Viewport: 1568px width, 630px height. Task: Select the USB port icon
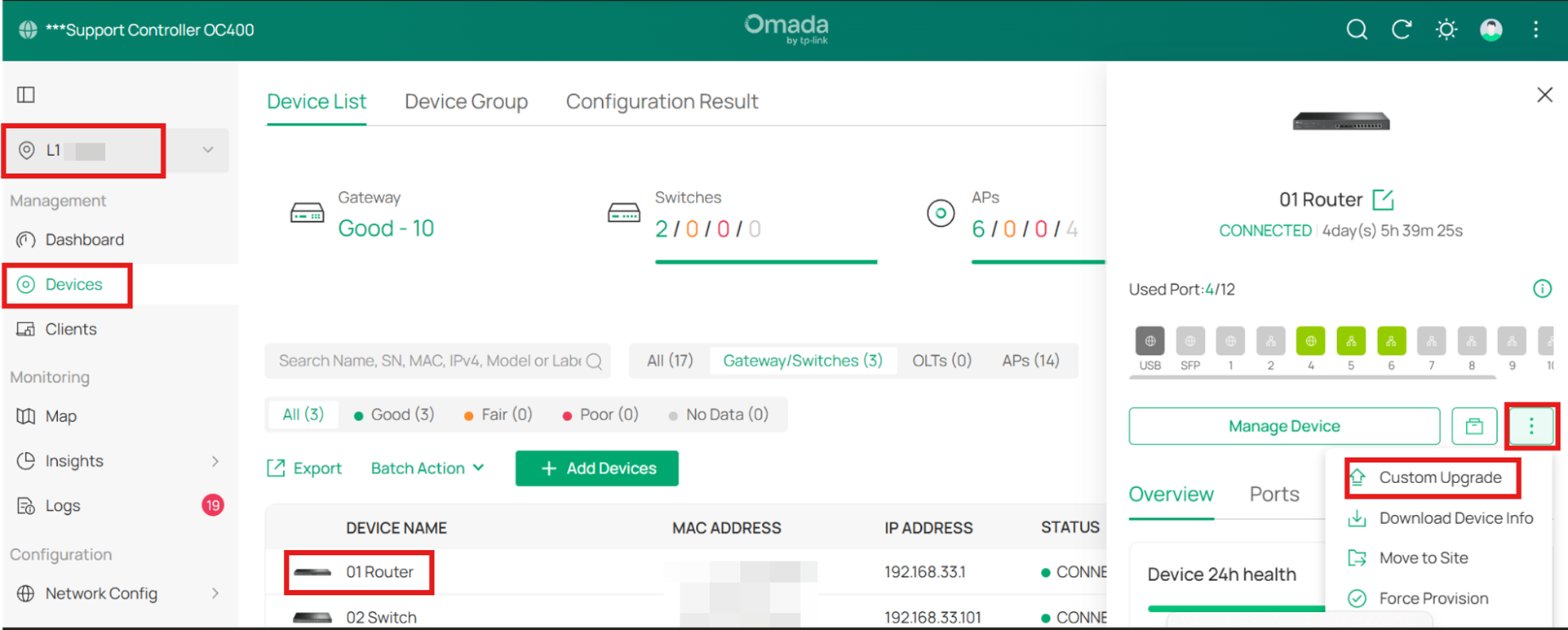click(1149, 341)
